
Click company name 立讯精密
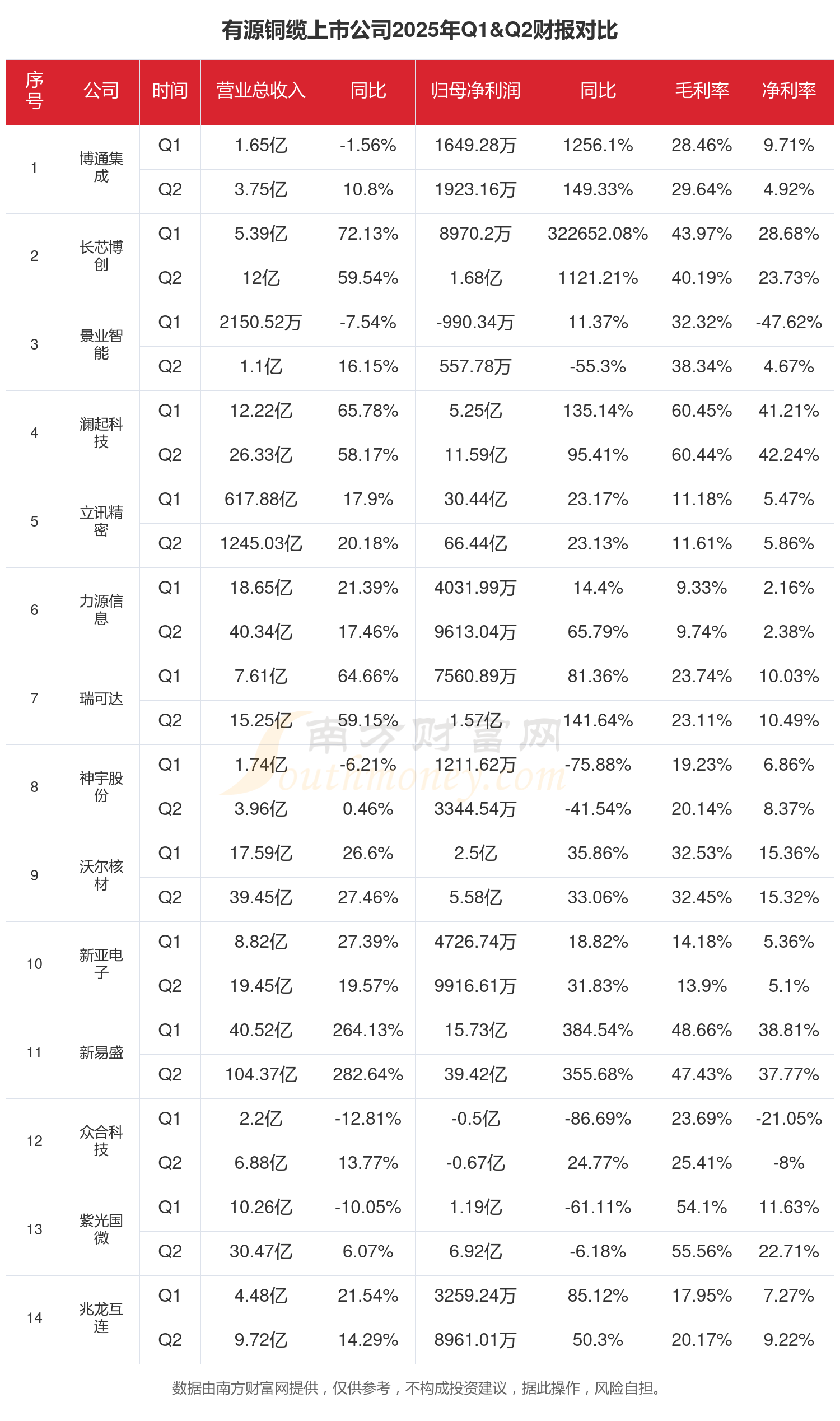(x=101, y=521)
